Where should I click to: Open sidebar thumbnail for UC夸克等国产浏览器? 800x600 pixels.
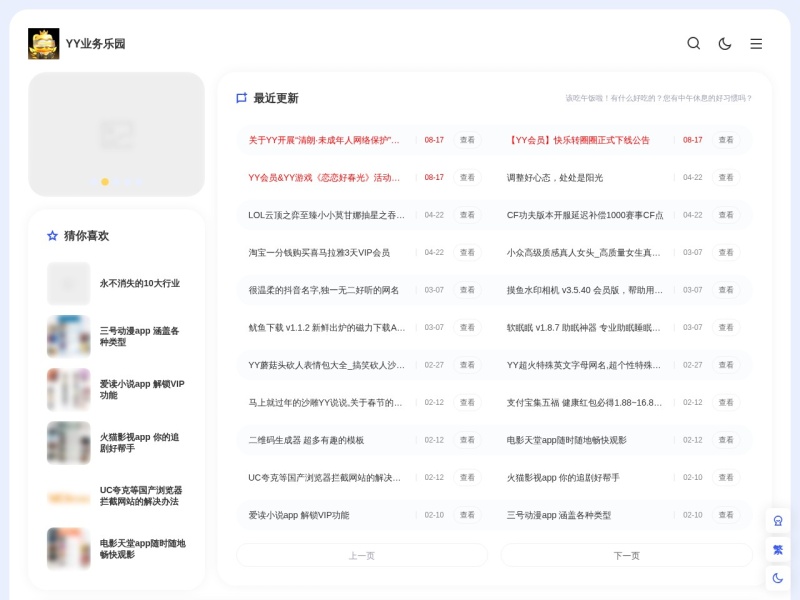tap(68, 496)
